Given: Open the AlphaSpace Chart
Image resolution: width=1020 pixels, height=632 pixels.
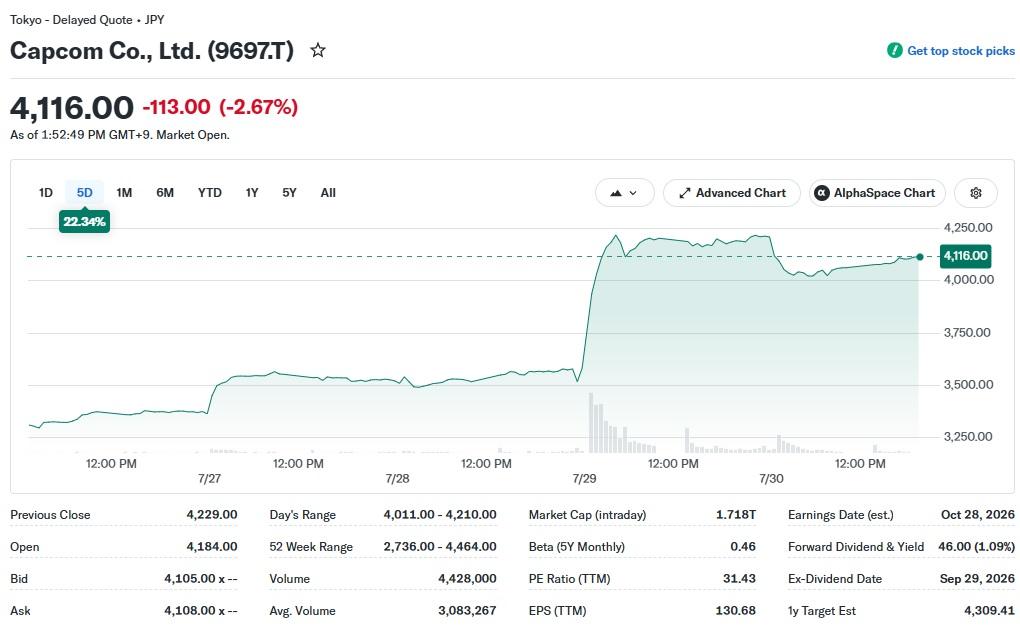Looking at the screenshot, I should click(x=877, y=193).
